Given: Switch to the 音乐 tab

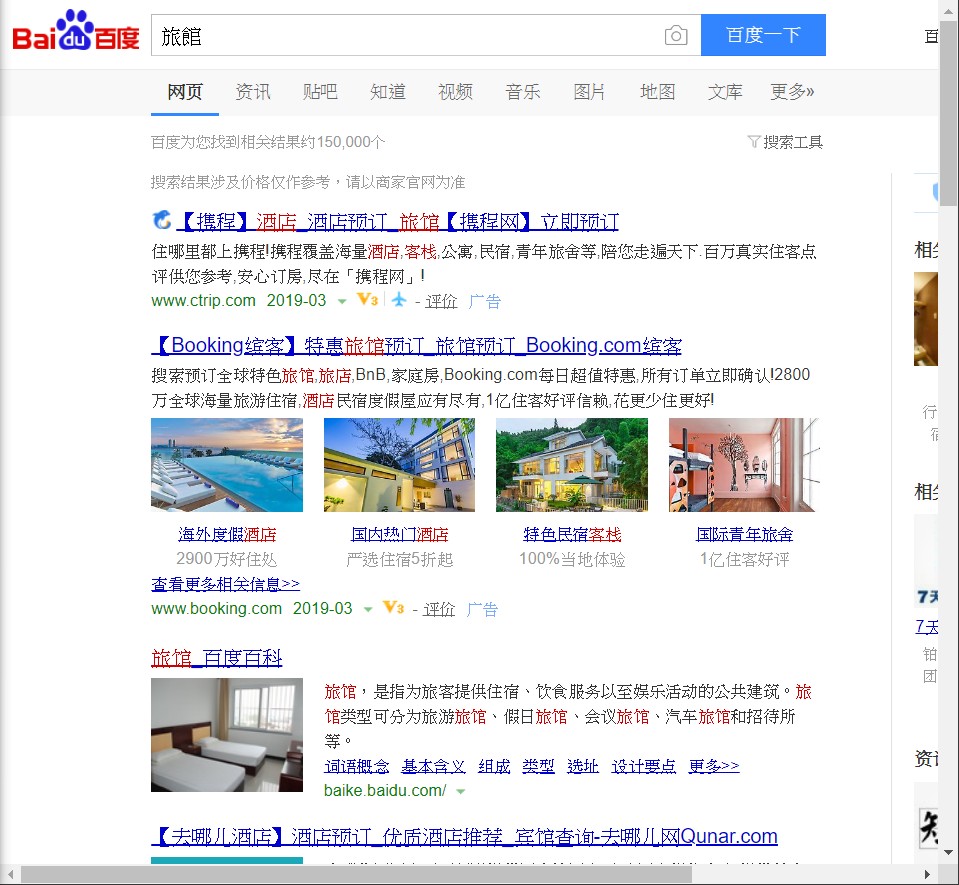Looking at the screenshot, I should click(523, 92).
